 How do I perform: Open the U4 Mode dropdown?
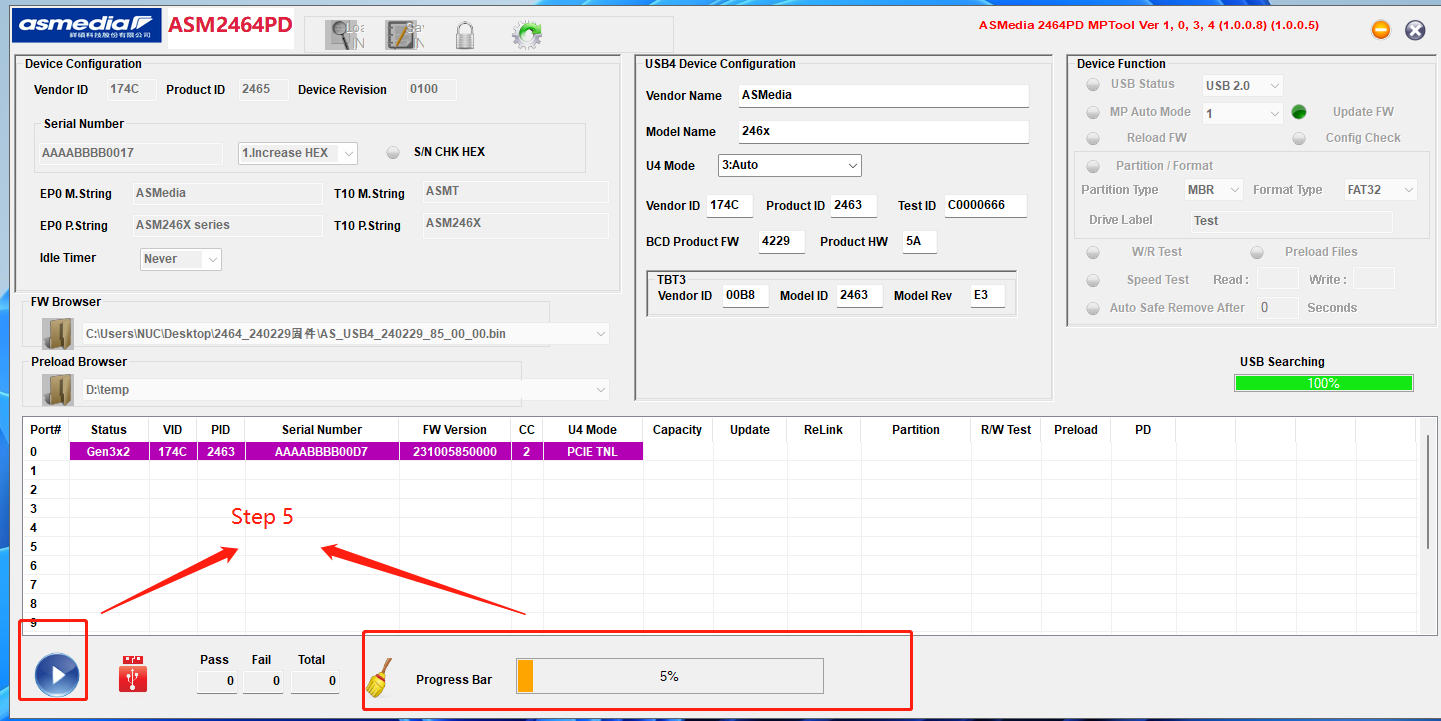click(790, 165)
